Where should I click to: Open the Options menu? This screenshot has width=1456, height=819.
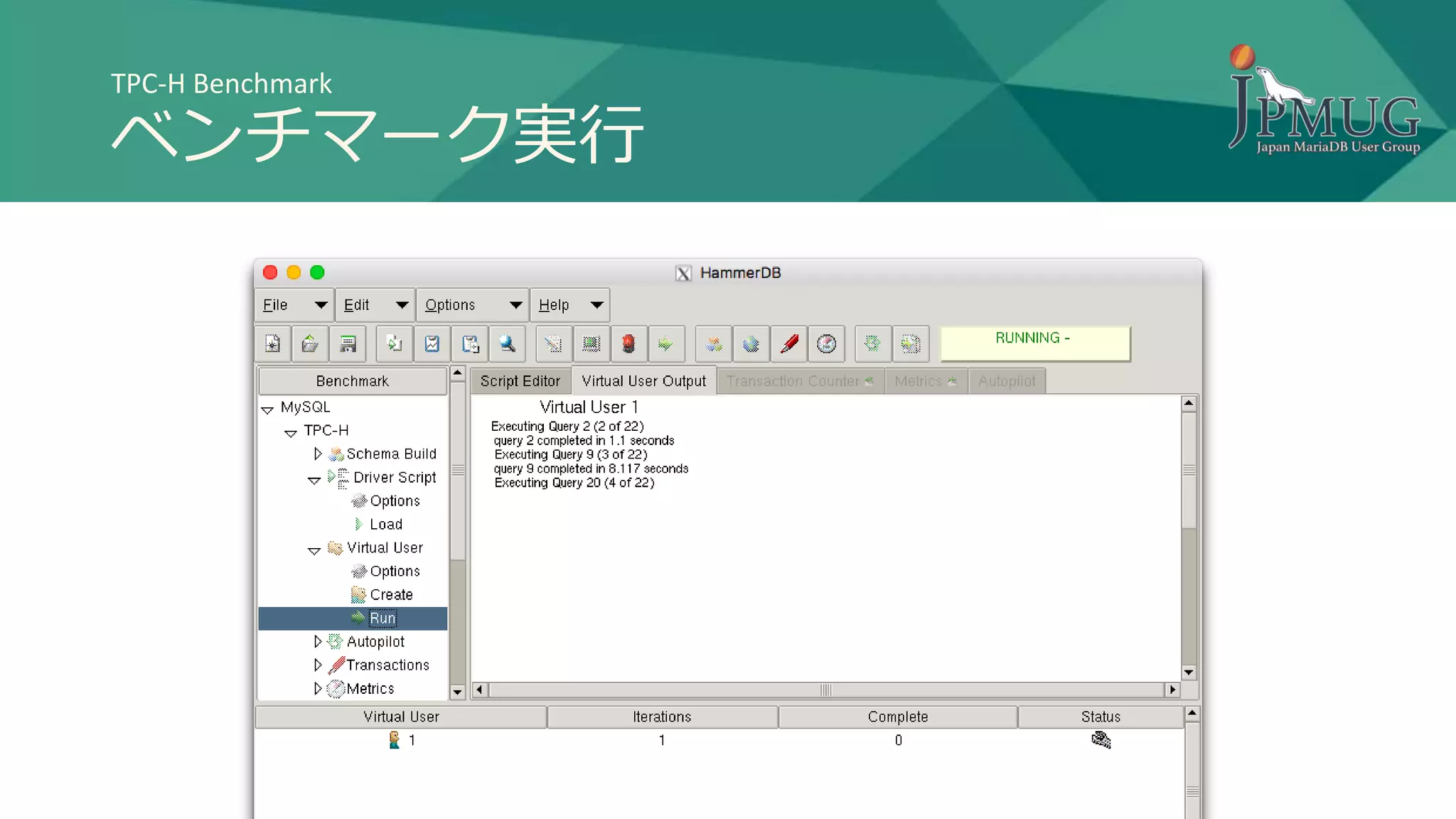[x=473, y=305]
